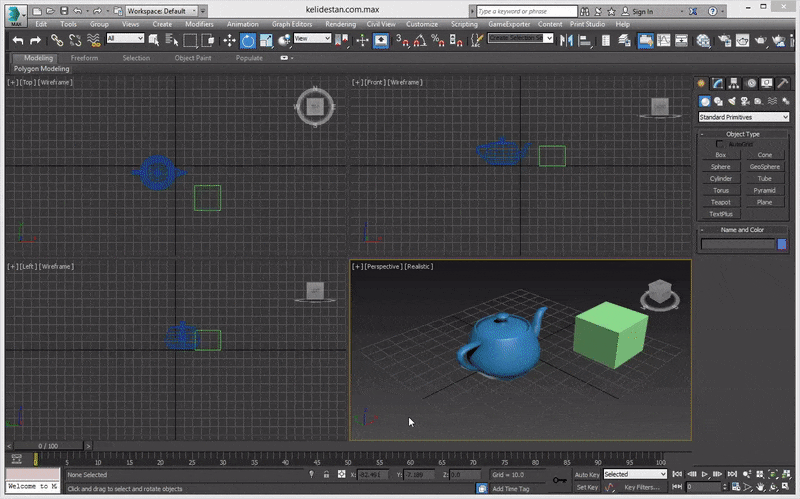This screenshot has height=499, width=800.
Task: Click the Unlink Selection chain icon
Action: [x=75, y=40]
